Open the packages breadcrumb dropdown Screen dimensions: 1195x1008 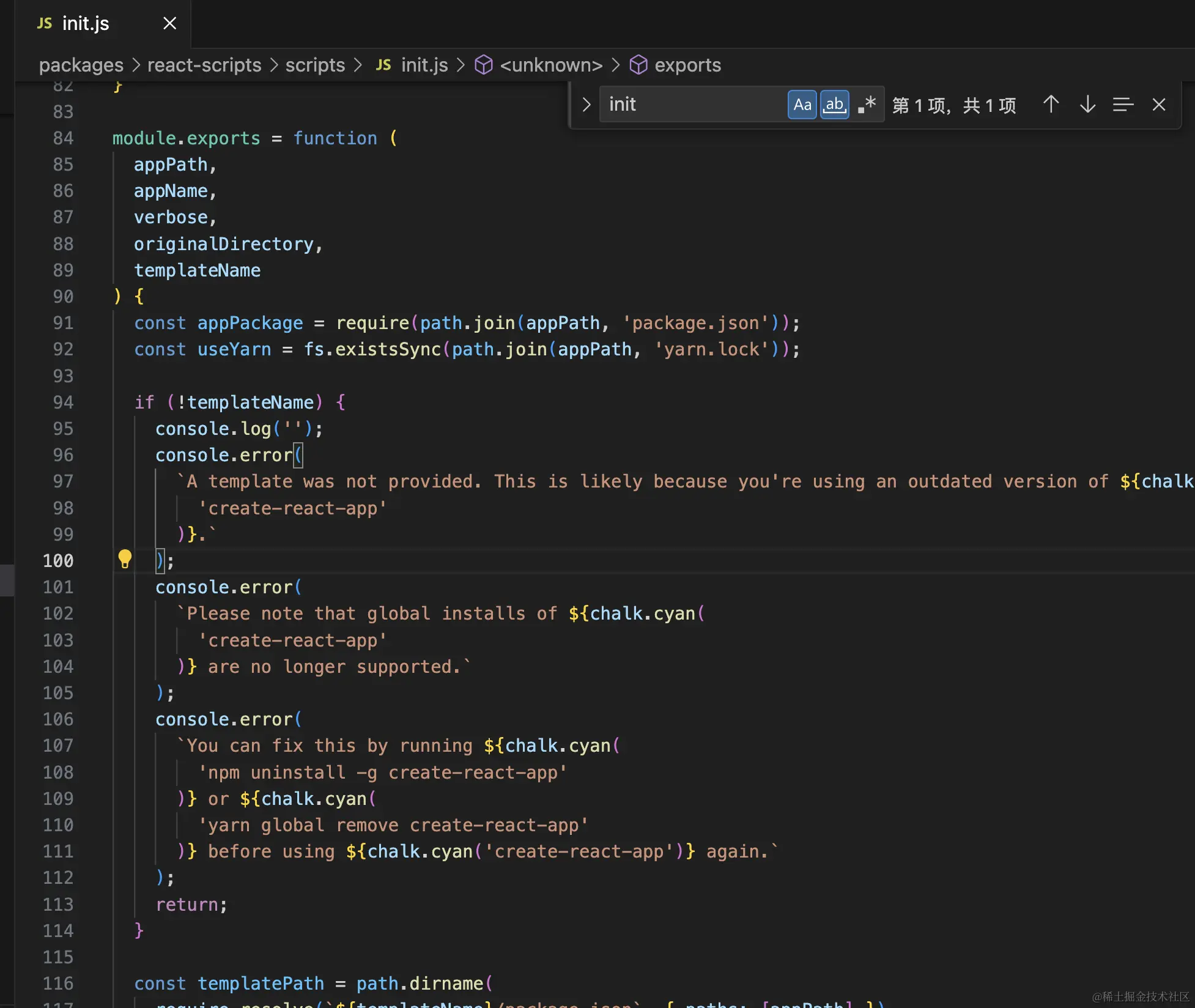click(81, 65)
